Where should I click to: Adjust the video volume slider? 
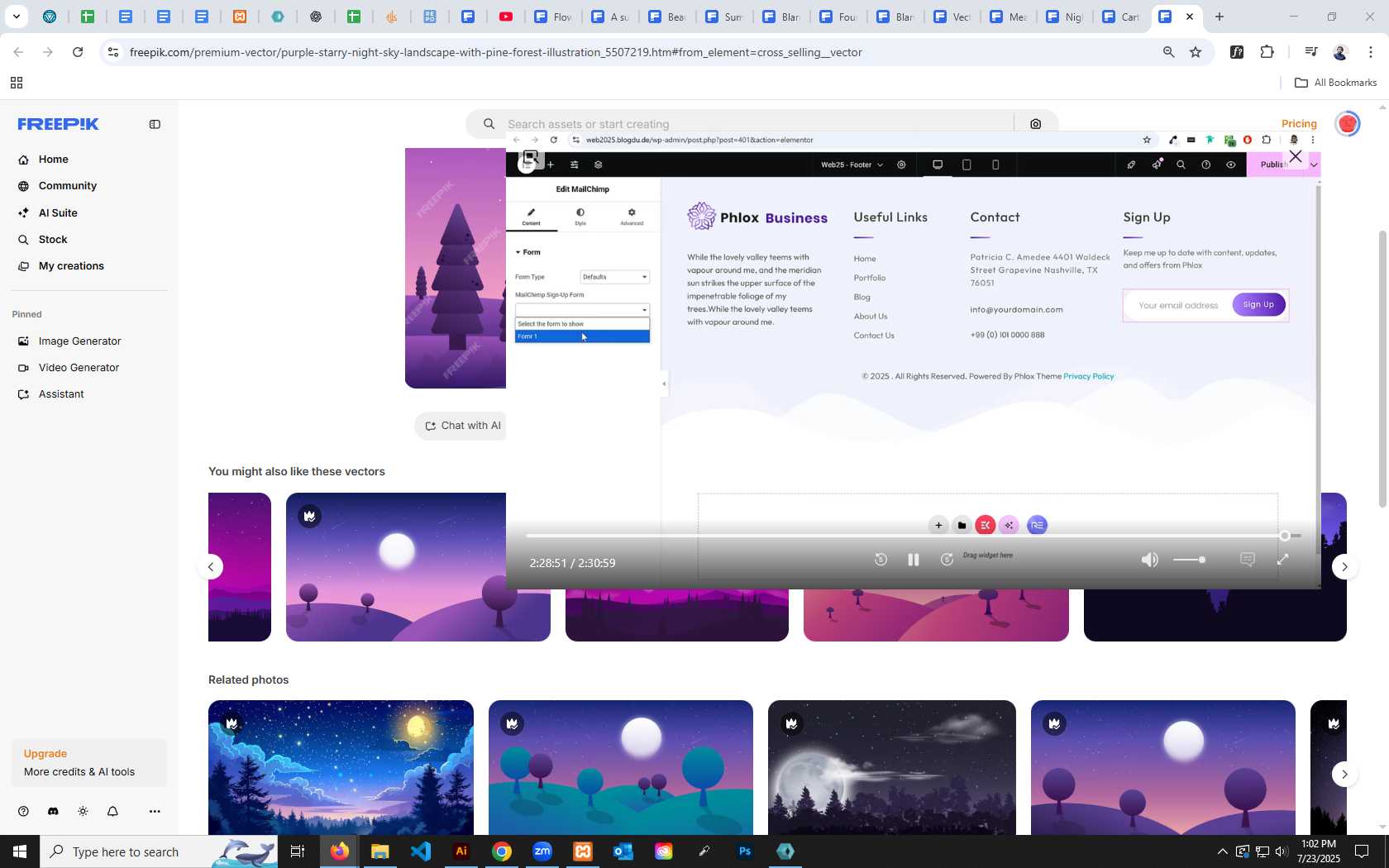tap(1189, 560)
